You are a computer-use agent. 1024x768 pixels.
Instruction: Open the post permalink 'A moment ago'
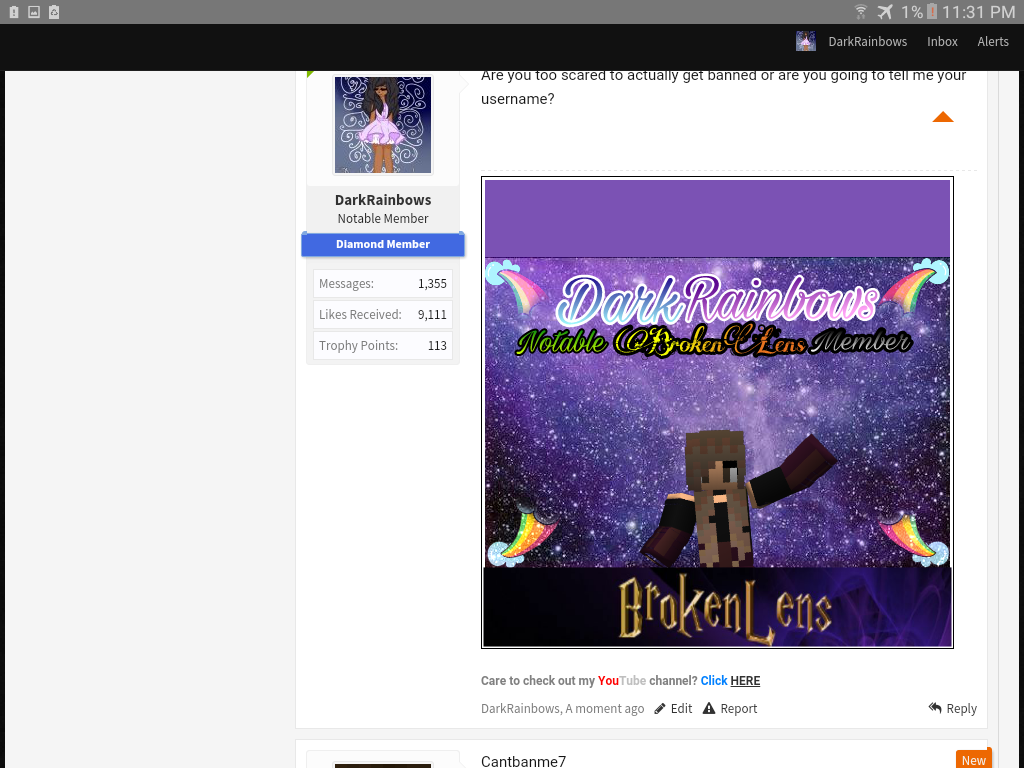pos(605,709)
